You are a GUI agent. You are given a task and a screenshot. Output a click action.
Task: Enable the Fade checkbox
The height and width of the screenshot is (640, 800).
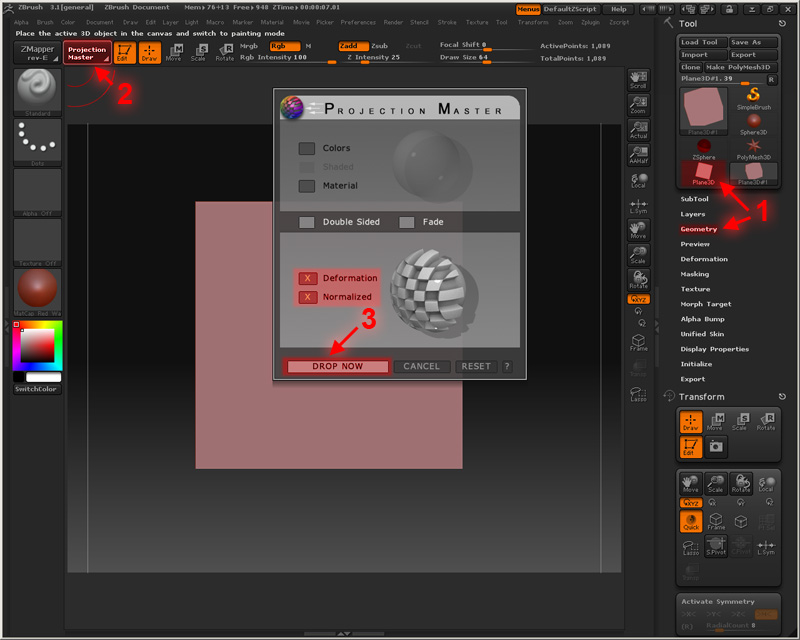click(407, 222)
